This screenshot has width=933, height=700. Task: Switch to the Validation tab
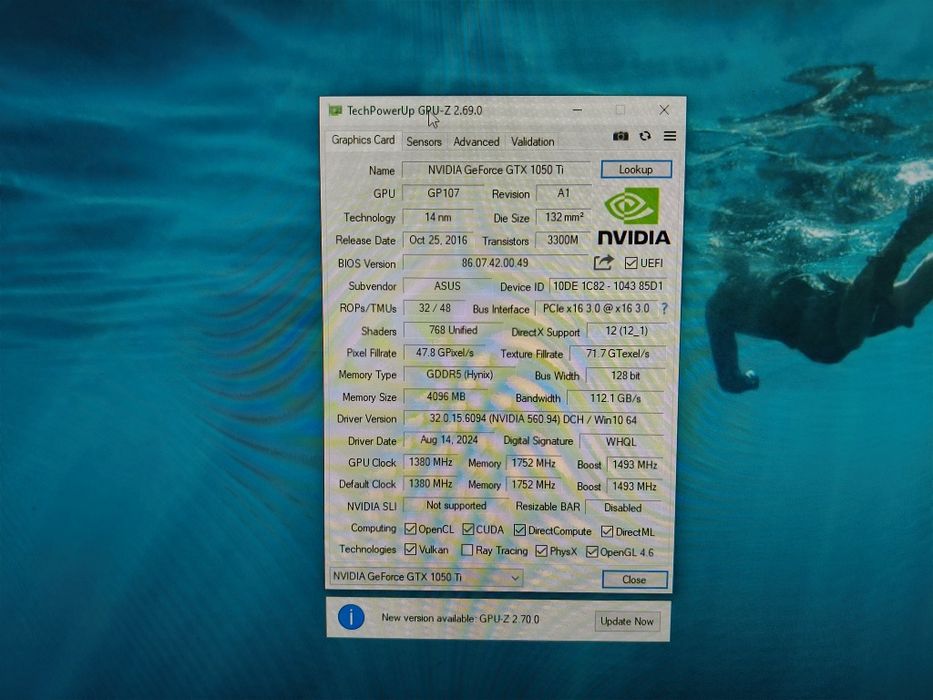(533, 142)
